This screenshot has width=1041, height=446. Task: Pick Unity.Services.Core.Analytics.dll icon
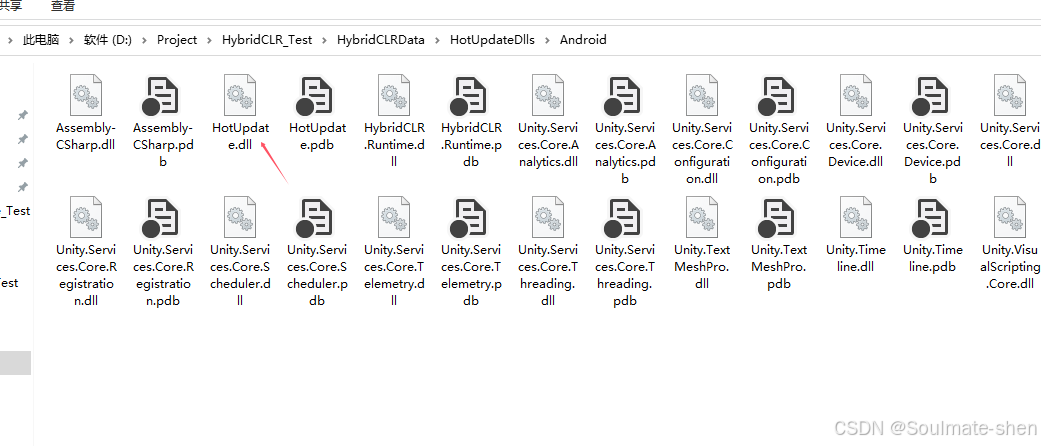[x=548, y=95]
